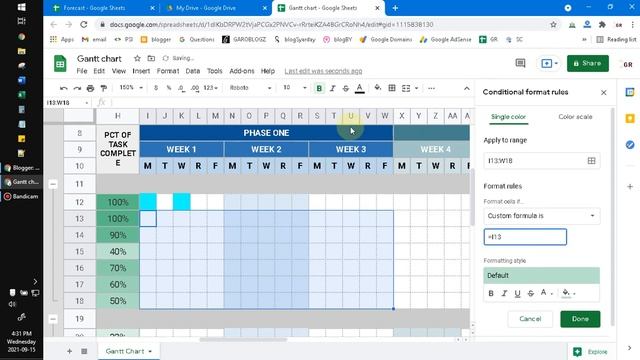
Task: Click the select data range grid icon
Action: pyautogui.click(x=591, y=161)
